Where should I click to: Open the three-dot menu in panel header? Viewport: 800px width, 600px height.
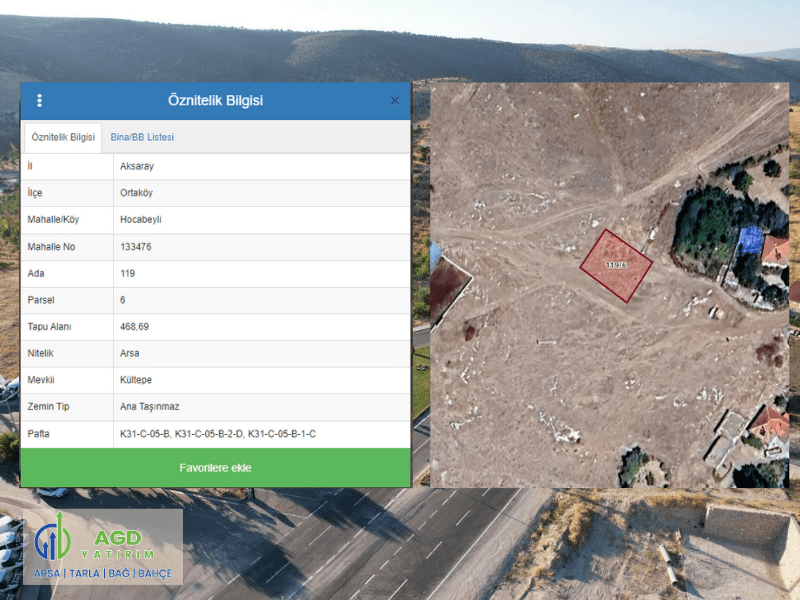[x=39, y=101]
